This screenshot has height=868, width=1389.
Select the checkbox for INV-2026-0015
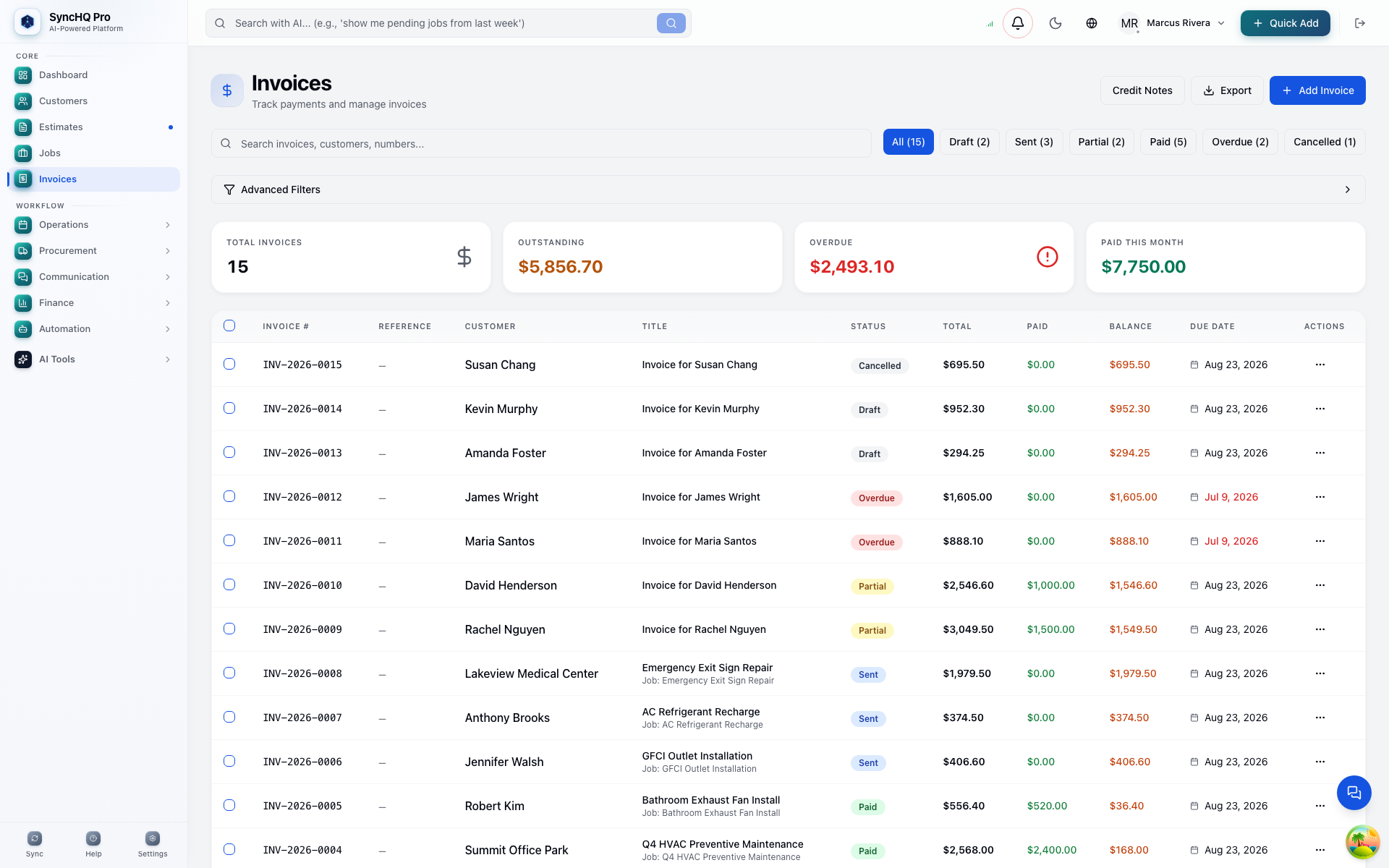click(229, 364)
